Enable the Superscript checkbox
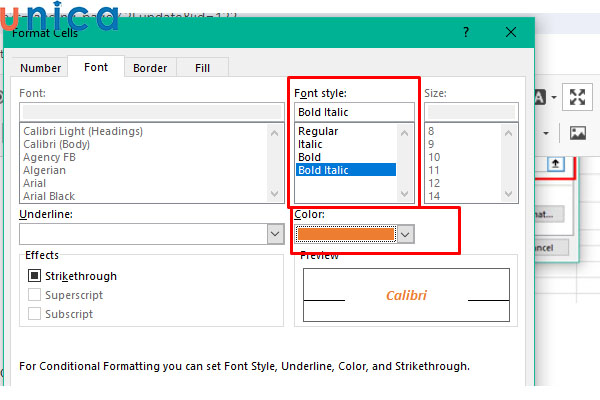 pyautogui.click(x=35, y=295)
